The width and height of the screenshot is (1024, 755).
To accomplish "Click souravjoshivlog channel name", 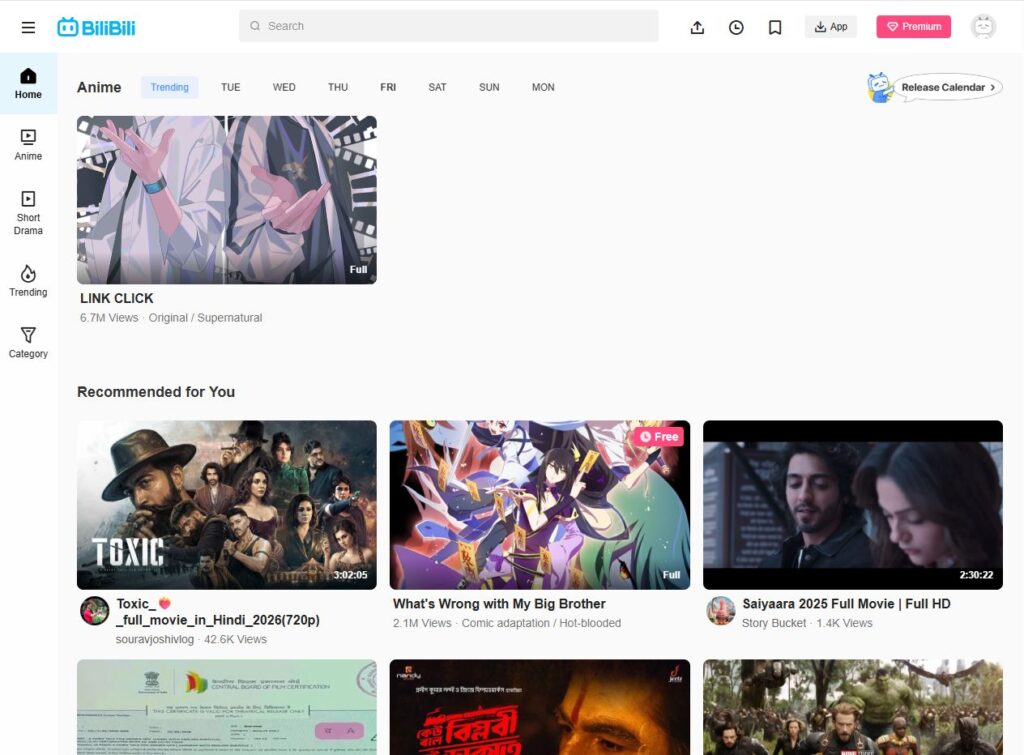I will click(x=155, y=639).
